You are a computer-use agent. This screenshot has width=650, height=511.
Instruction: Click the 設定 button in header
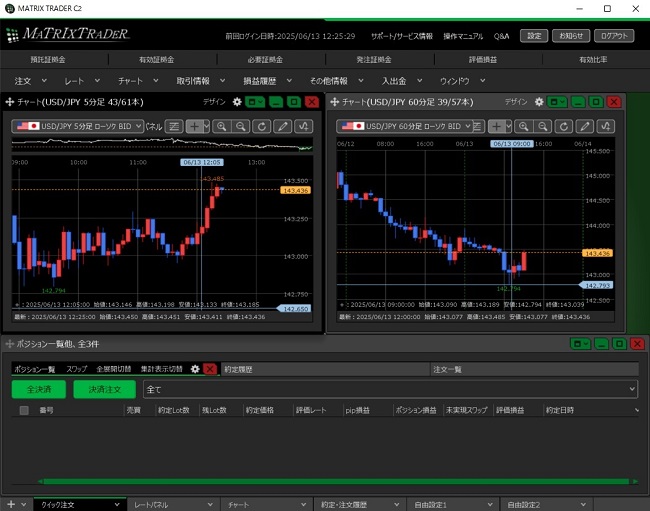(x=534, y=36)
